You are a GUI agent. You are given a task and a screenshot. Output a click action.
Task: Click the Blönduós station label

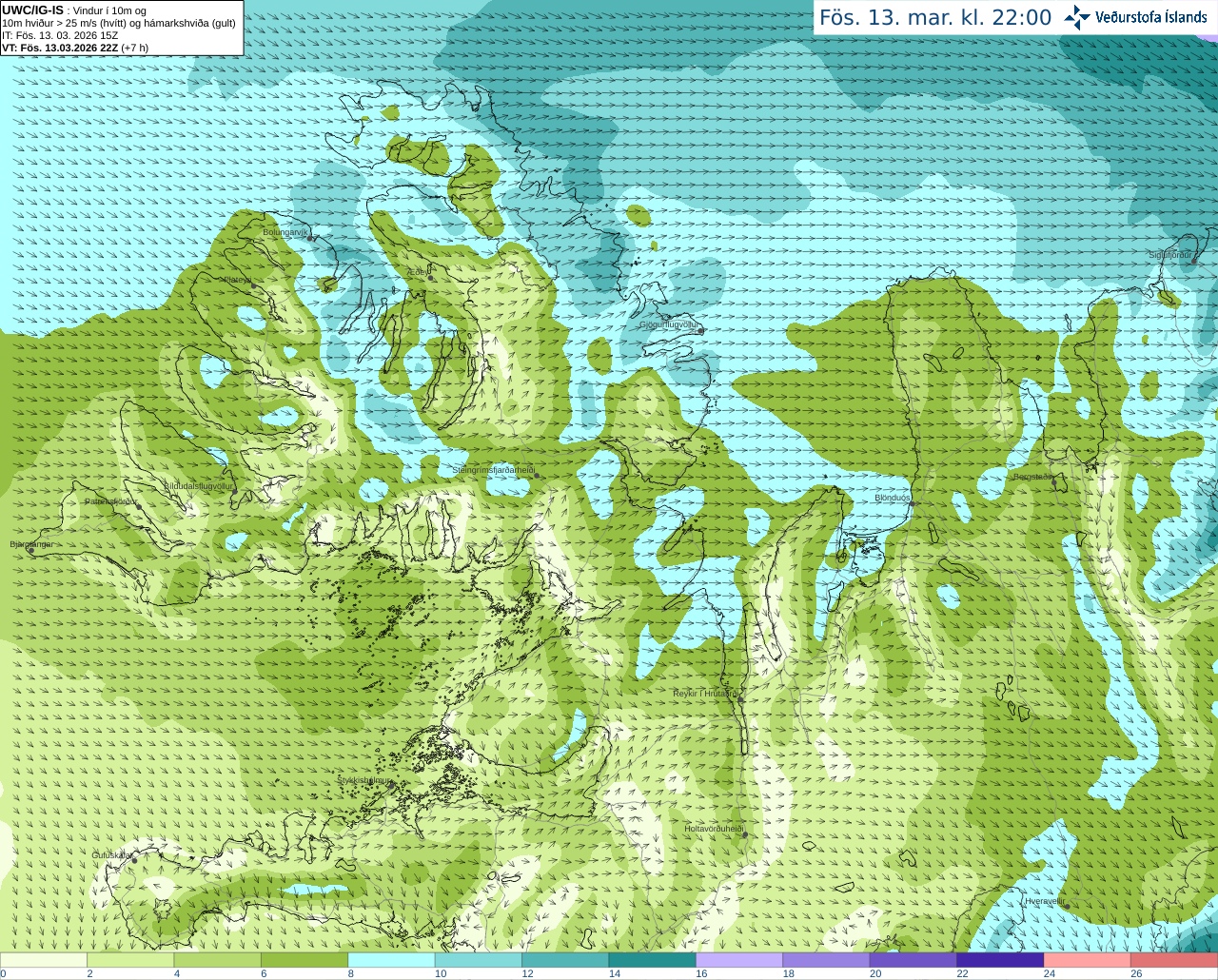click(x=893, y=498)
